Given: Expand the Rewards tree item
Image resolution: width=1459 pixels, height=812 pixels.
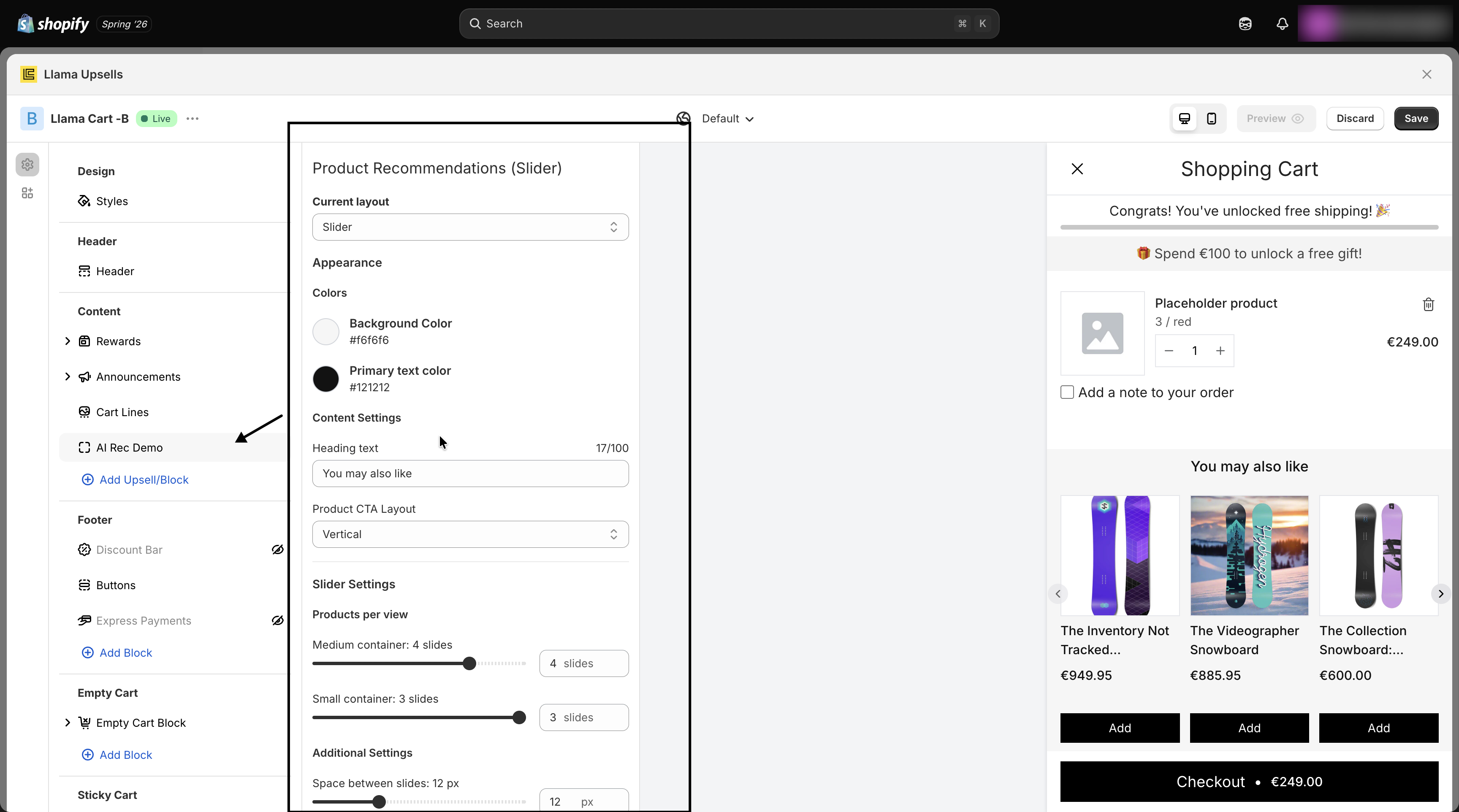Looking at the screenshot, I should [68, 341].
